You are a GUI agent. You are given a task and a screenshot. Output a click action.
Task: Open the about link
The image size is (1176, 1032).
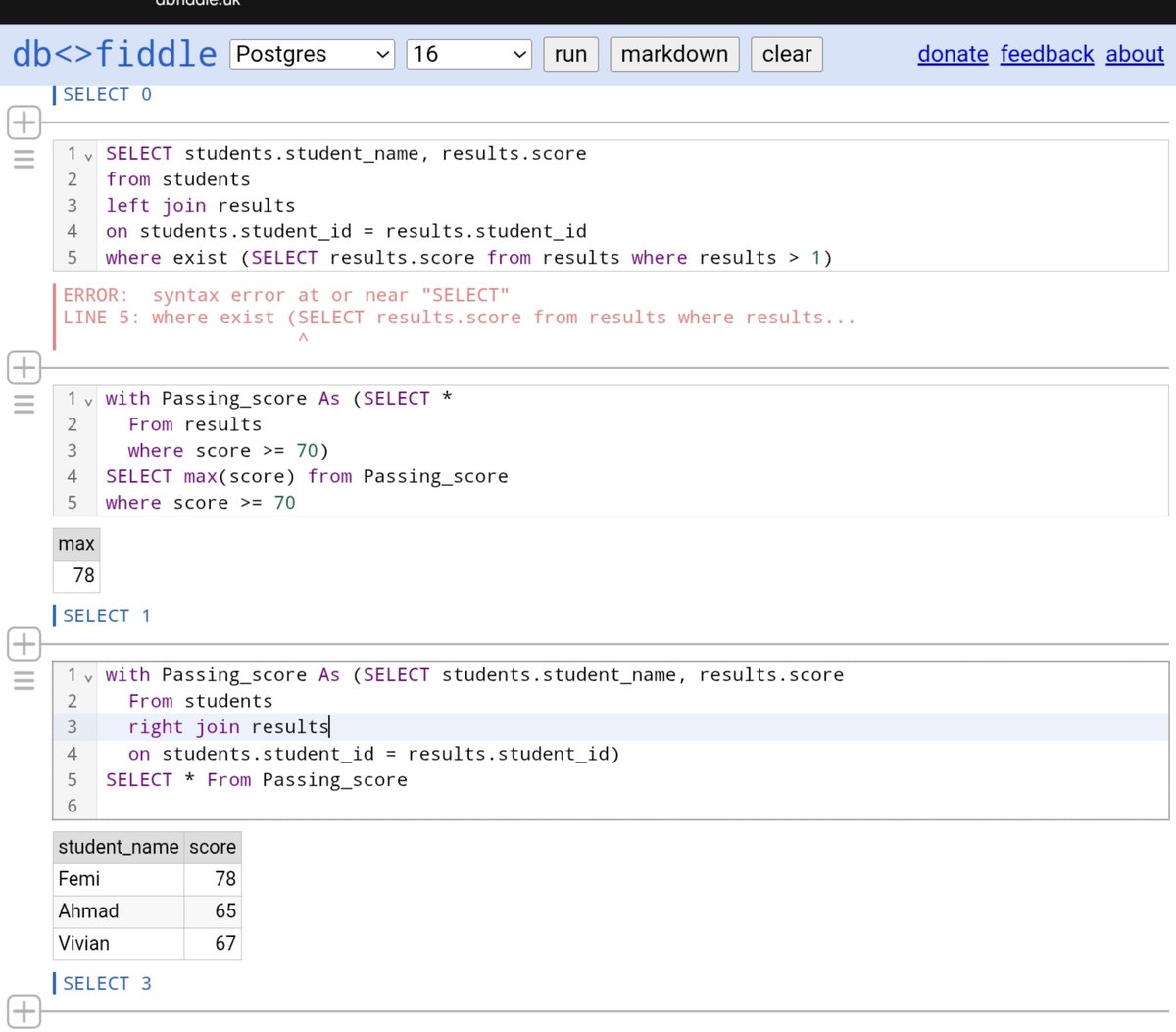coord(1135,54)
